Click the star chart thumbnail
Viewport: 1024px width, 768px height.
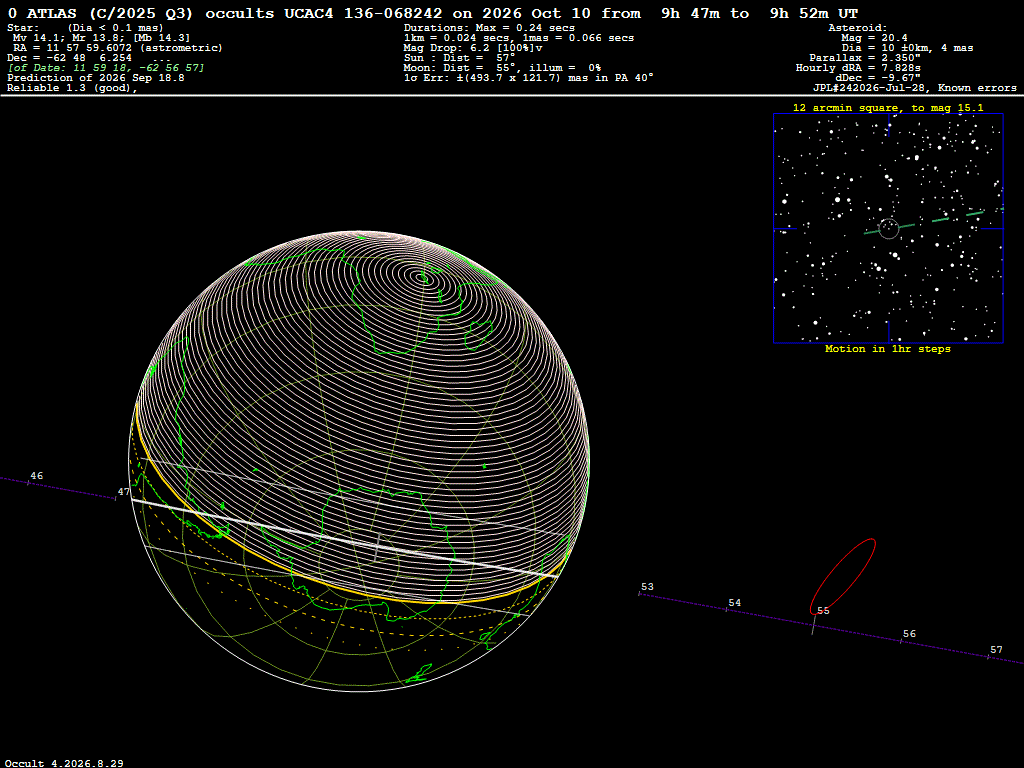[888, 228]
